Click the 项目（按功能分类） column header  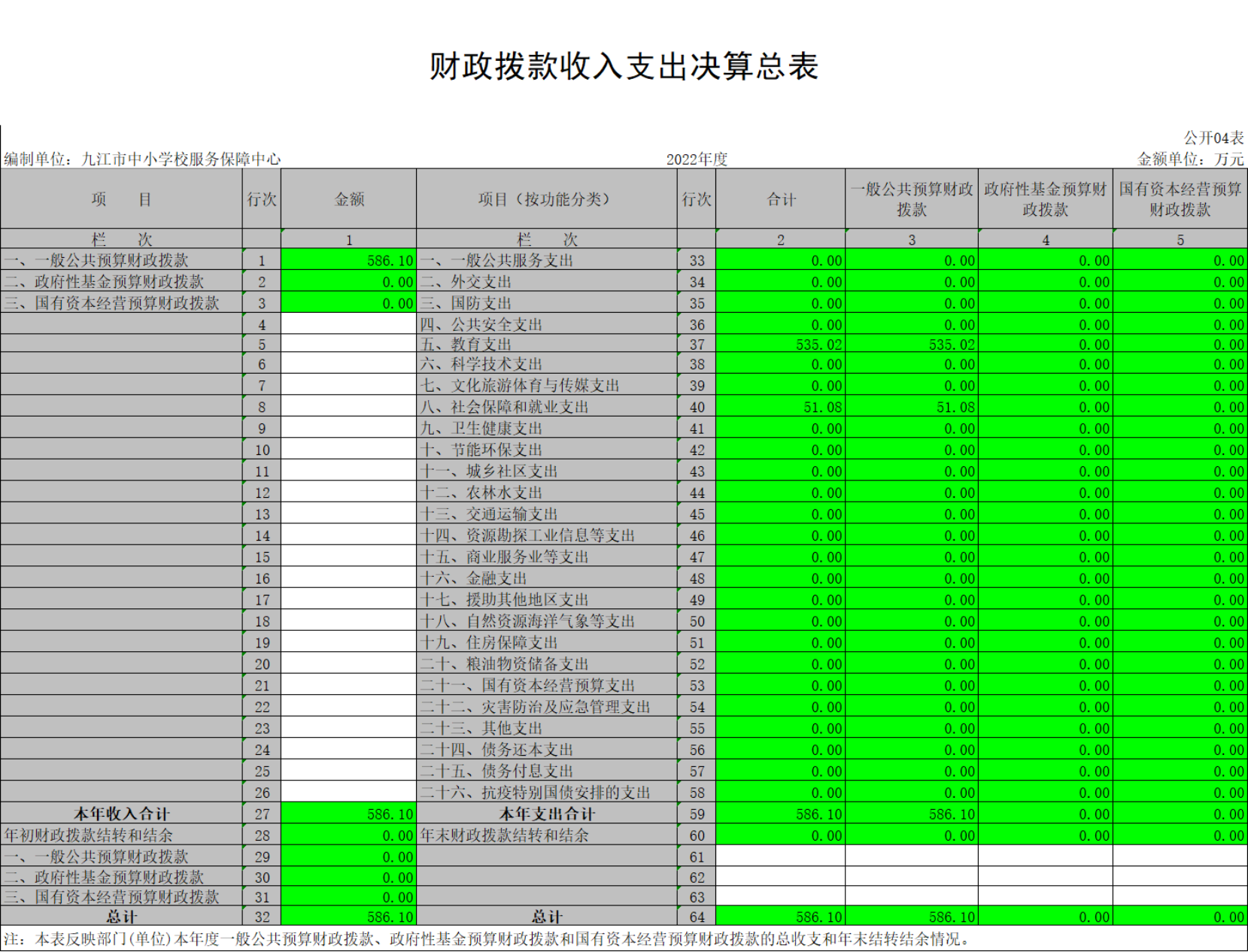(546, 199)
